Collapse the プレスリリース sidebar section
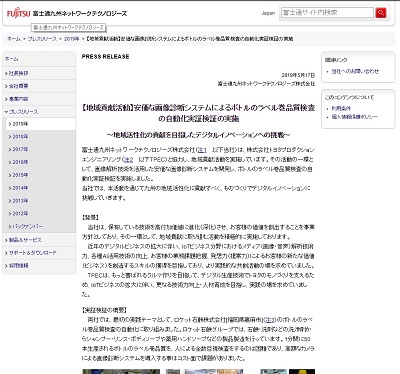Viewport: 400px width, 374px height. 39,112
